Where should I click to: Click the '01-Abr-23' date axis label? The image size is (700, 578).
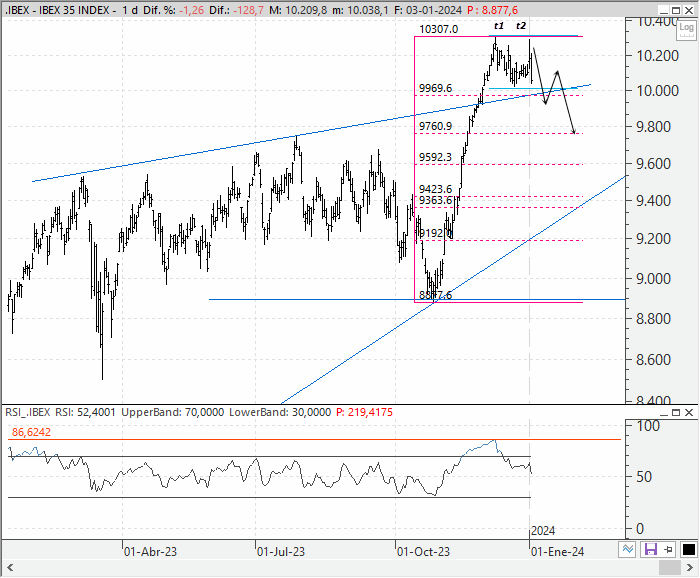[150, 552]
